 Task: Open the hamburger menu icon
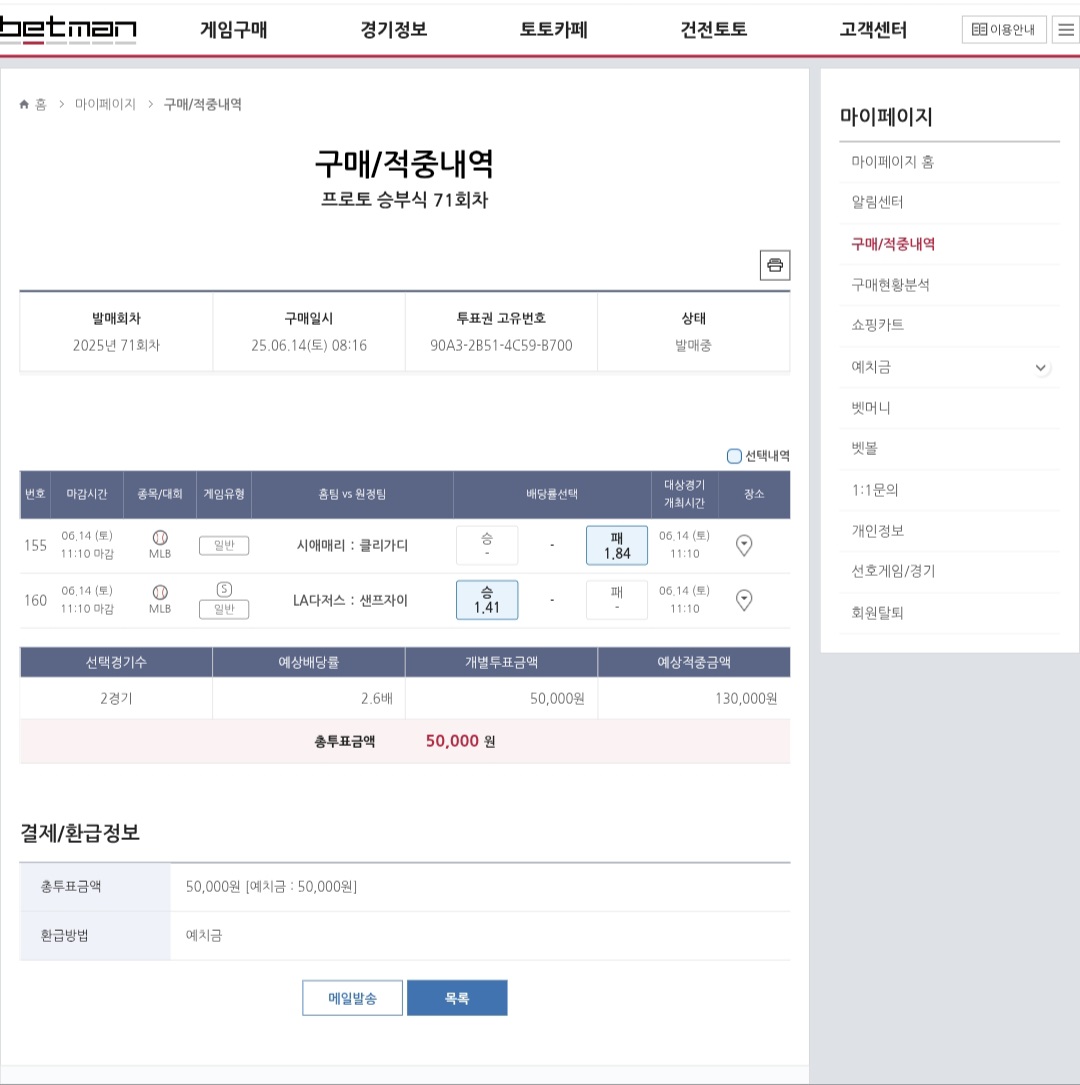pos(1066,30)
